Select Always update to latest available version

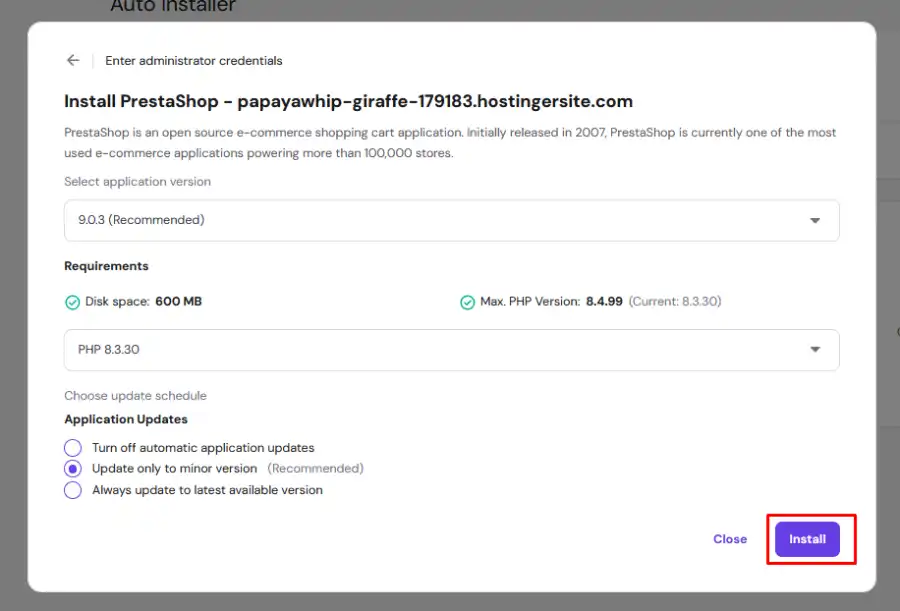(73, 490)
